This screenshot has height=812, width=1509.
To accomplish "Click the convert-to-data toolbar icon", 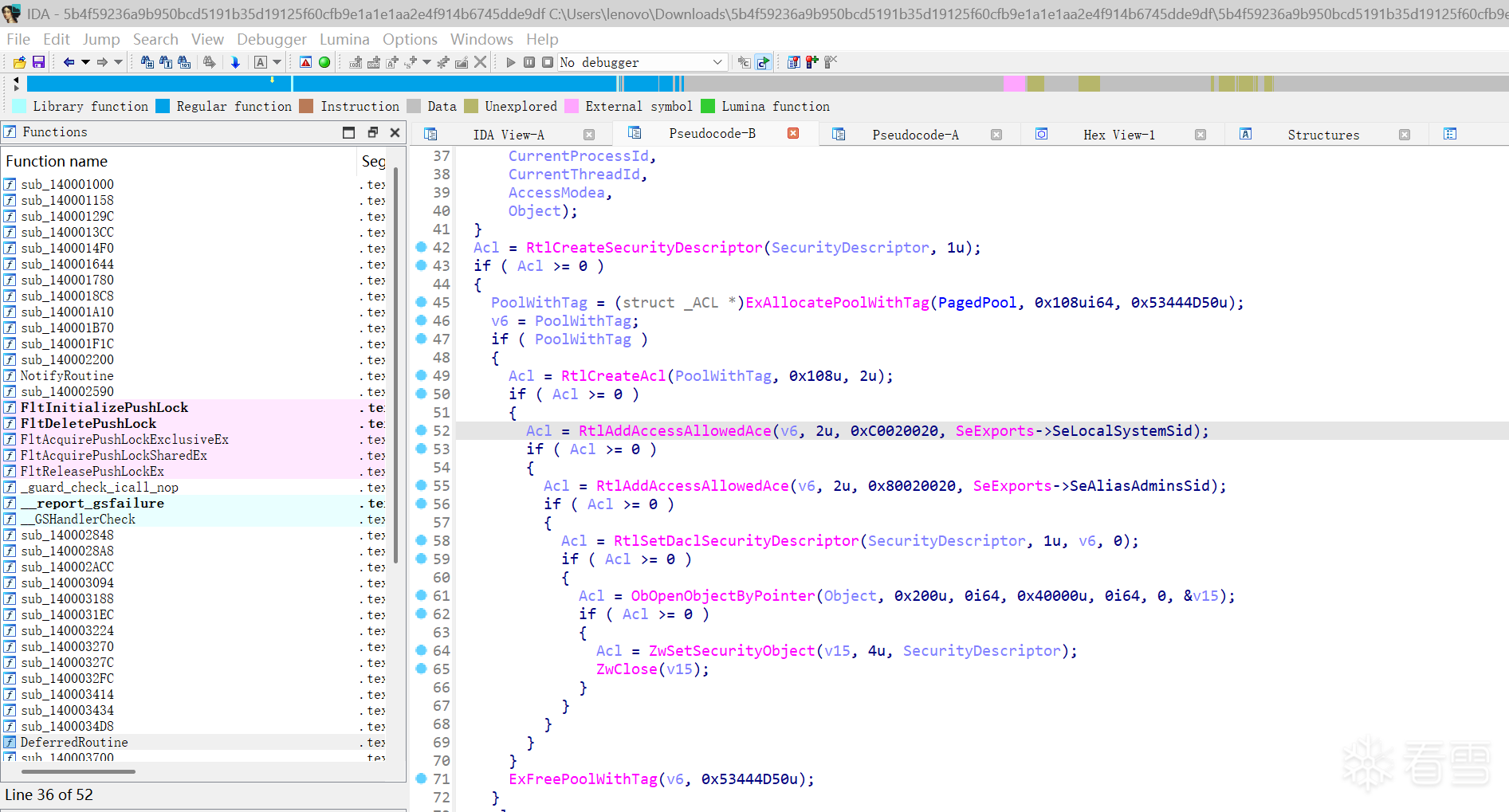I will point(374,62).
